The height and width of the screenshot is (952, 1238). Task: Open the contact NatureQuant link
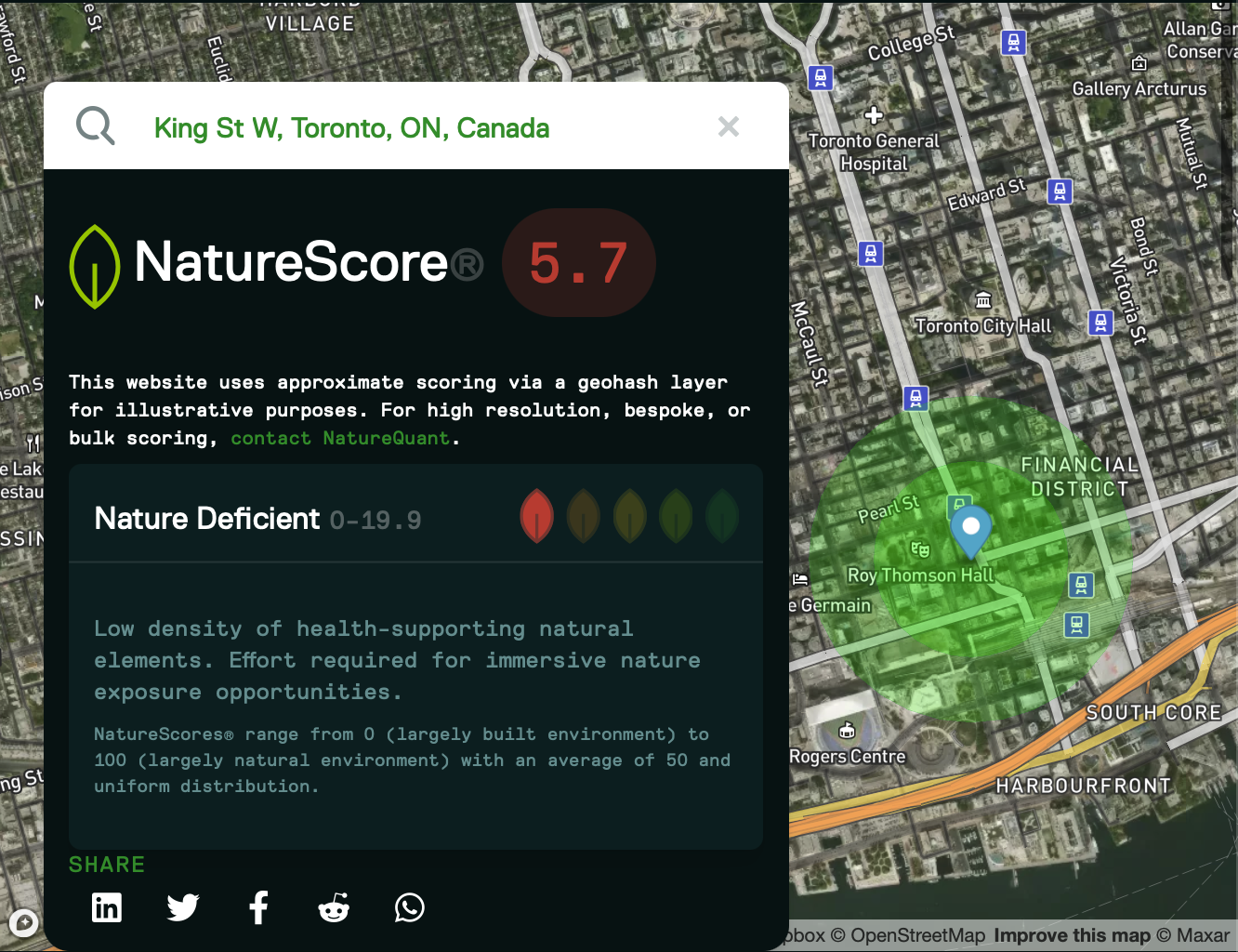(x=340, y=438)
